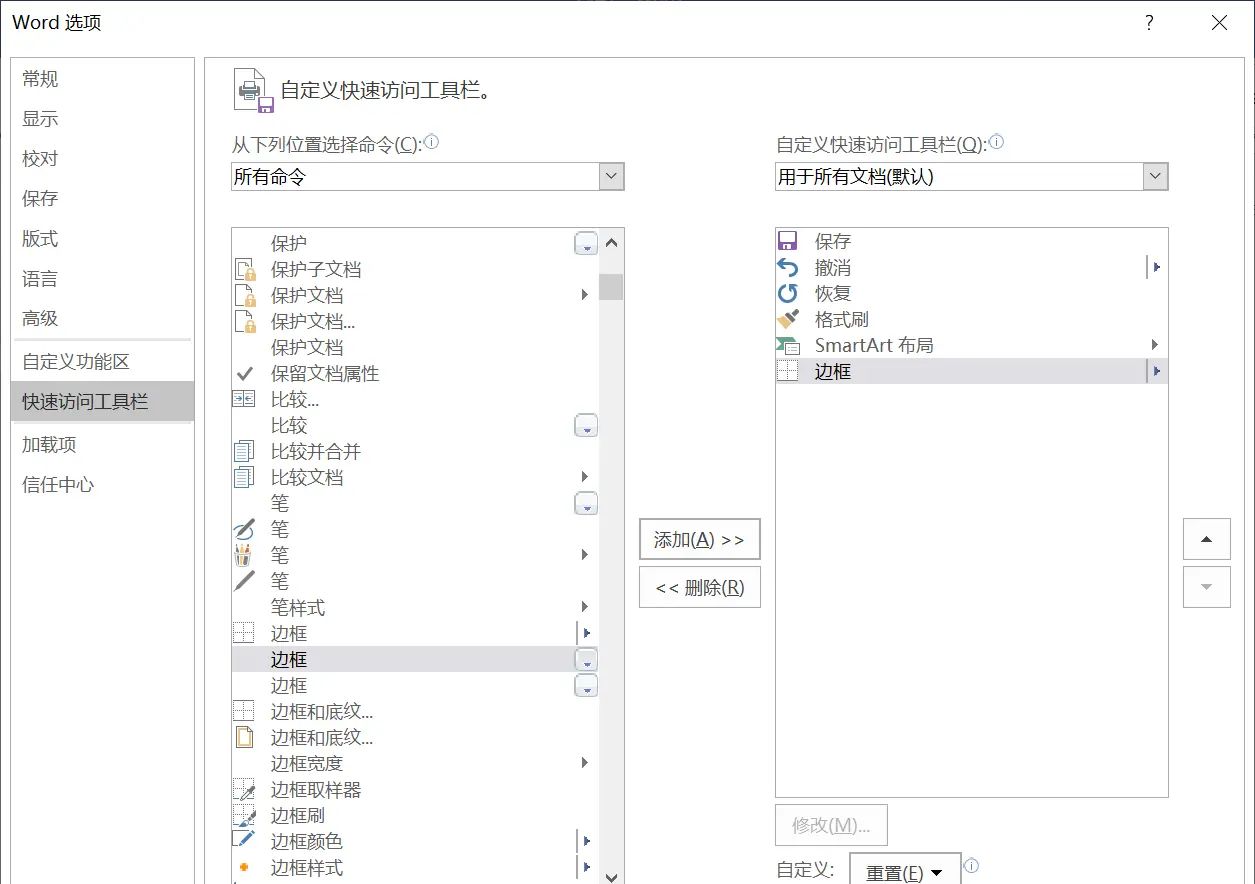
Task: Select the highlighted 边框 row in command list
Action: point(415,659)
